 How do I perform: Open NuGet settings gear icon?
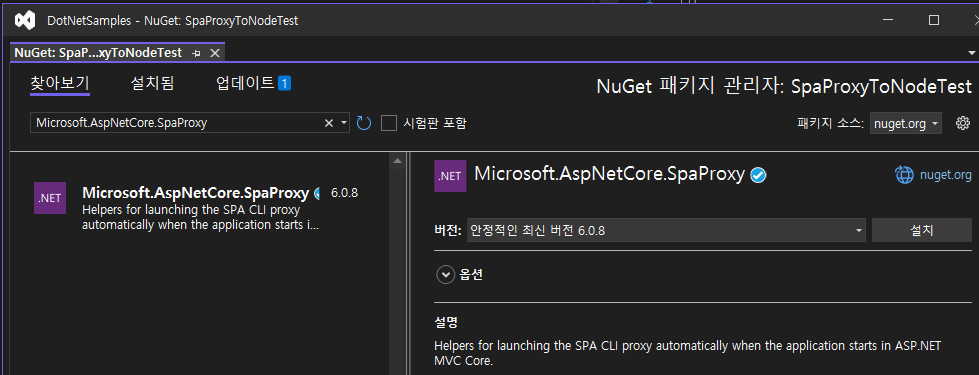pyautogui.click(x=963, y=123)
